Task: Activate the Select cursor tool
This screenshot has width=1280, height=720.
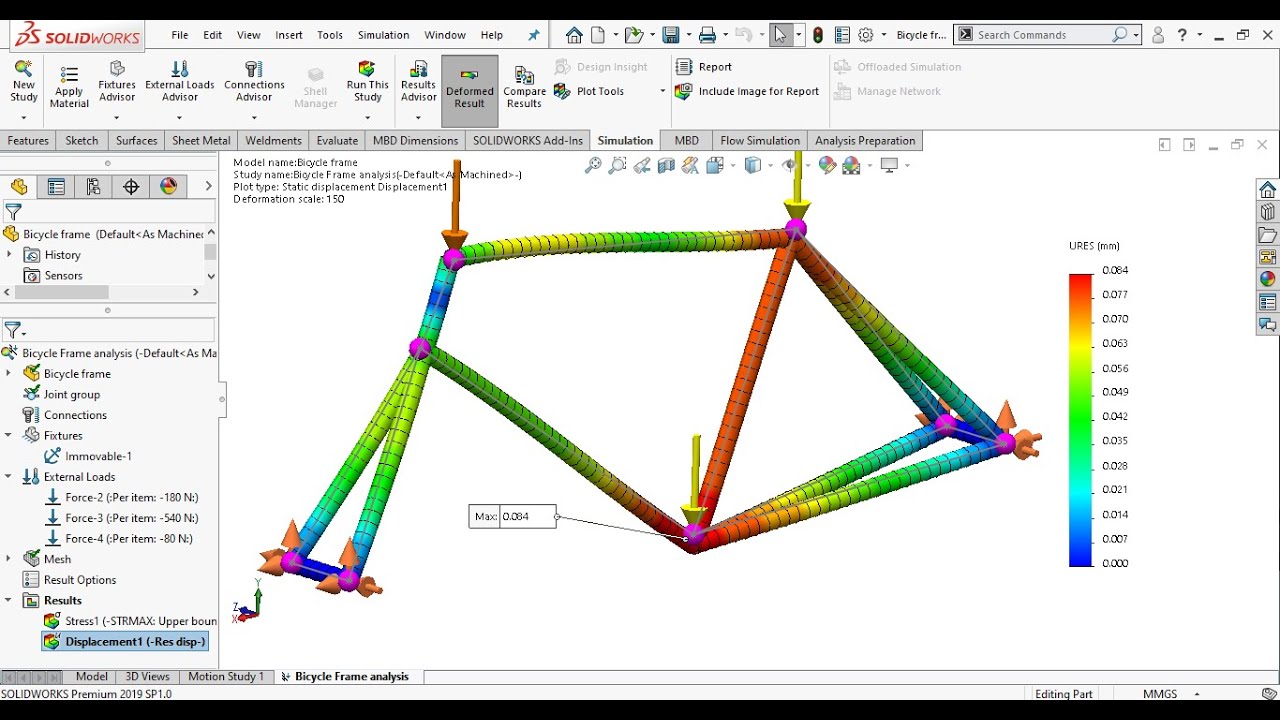Action: click(780, 35)
